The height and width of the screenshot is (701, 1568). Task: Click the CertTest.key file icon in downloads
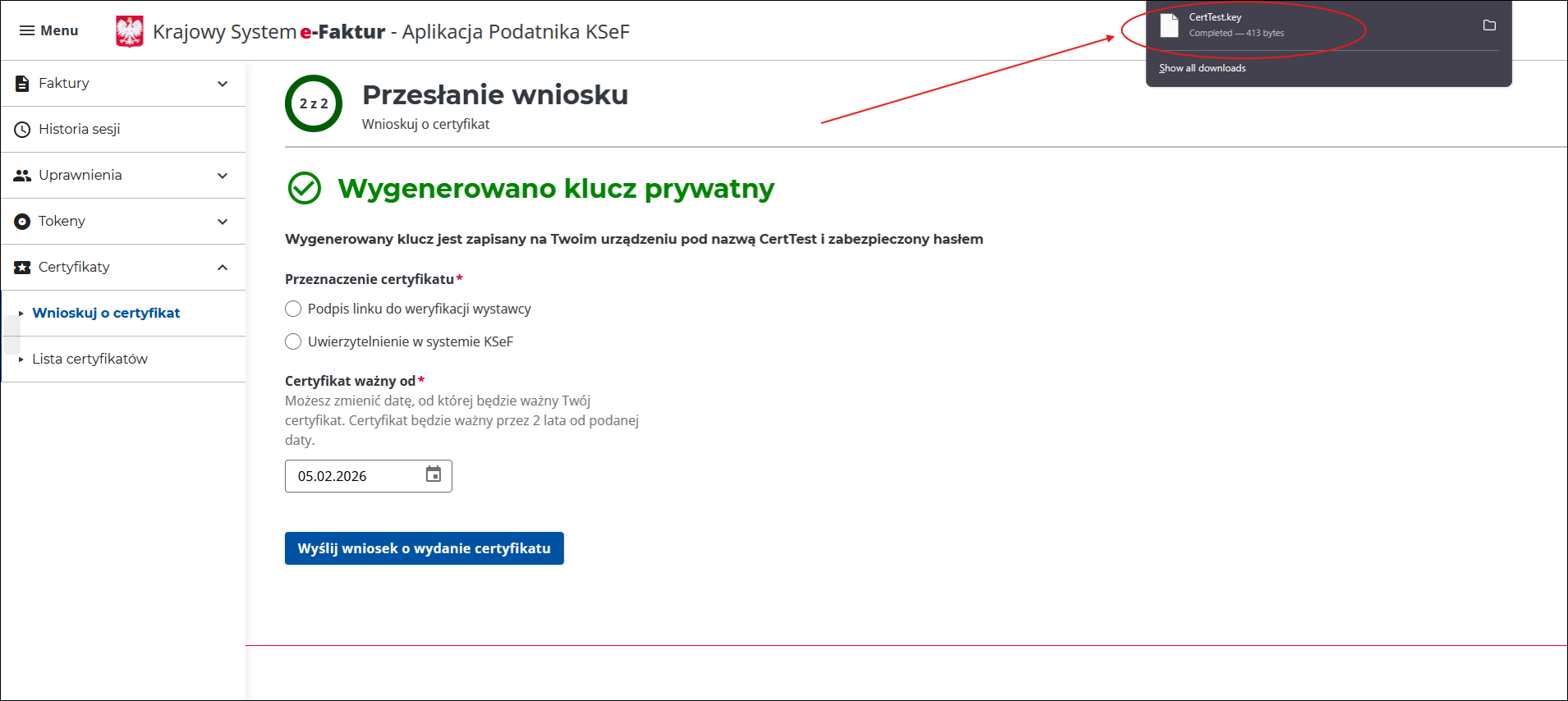(x=1169, y=25)
